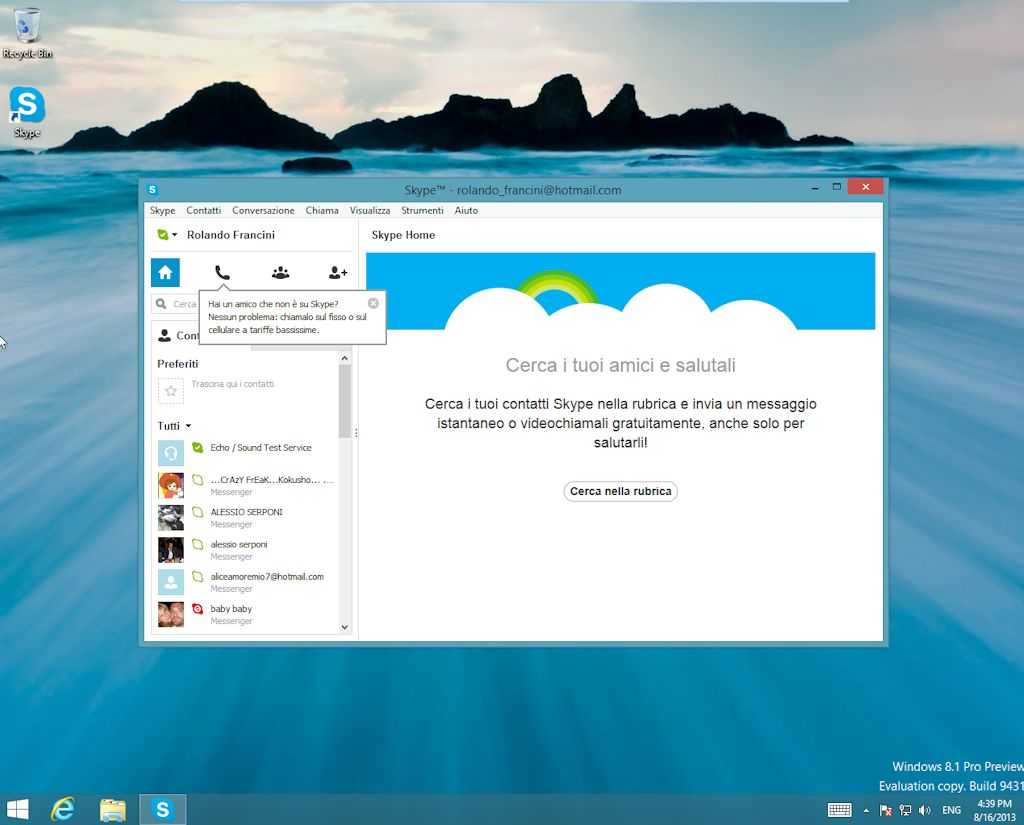This screenshot has width=1024, height=825.
Task: Open the Skype Home view icon
Action: coord(165,272)
